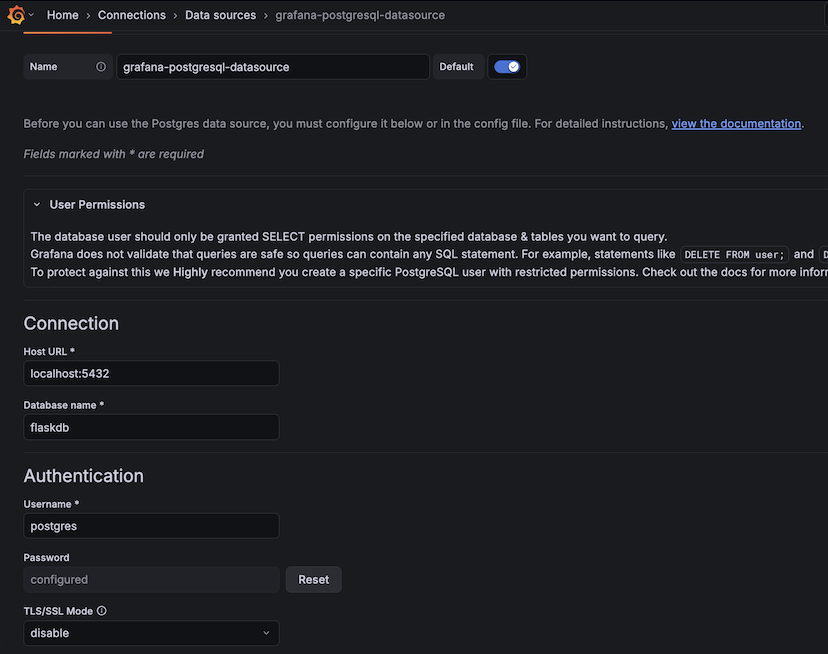Edit the data source Name field

pos(273,67)
